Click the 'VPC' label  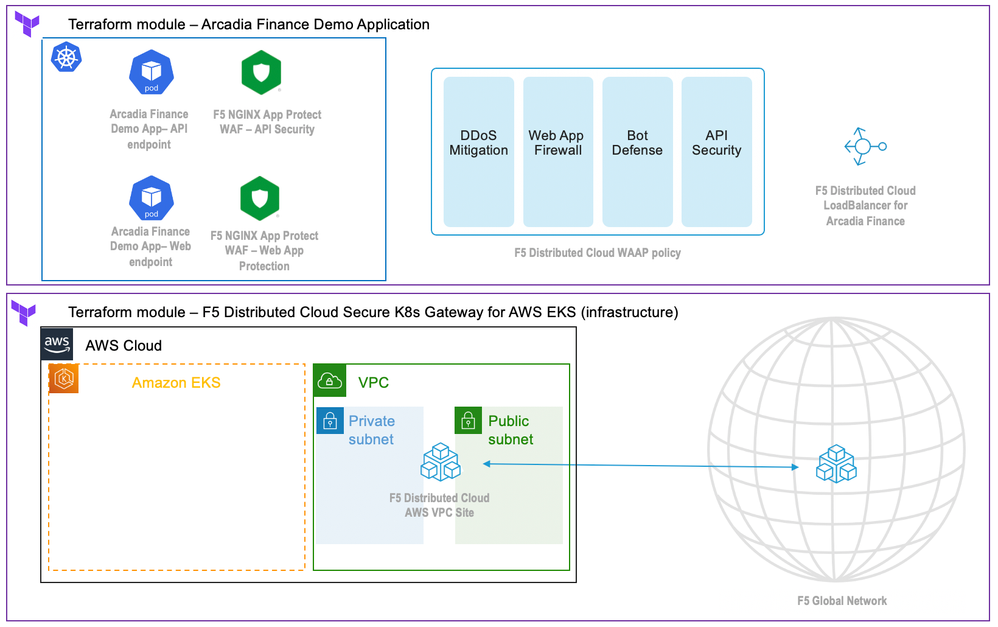click(373, 383)
